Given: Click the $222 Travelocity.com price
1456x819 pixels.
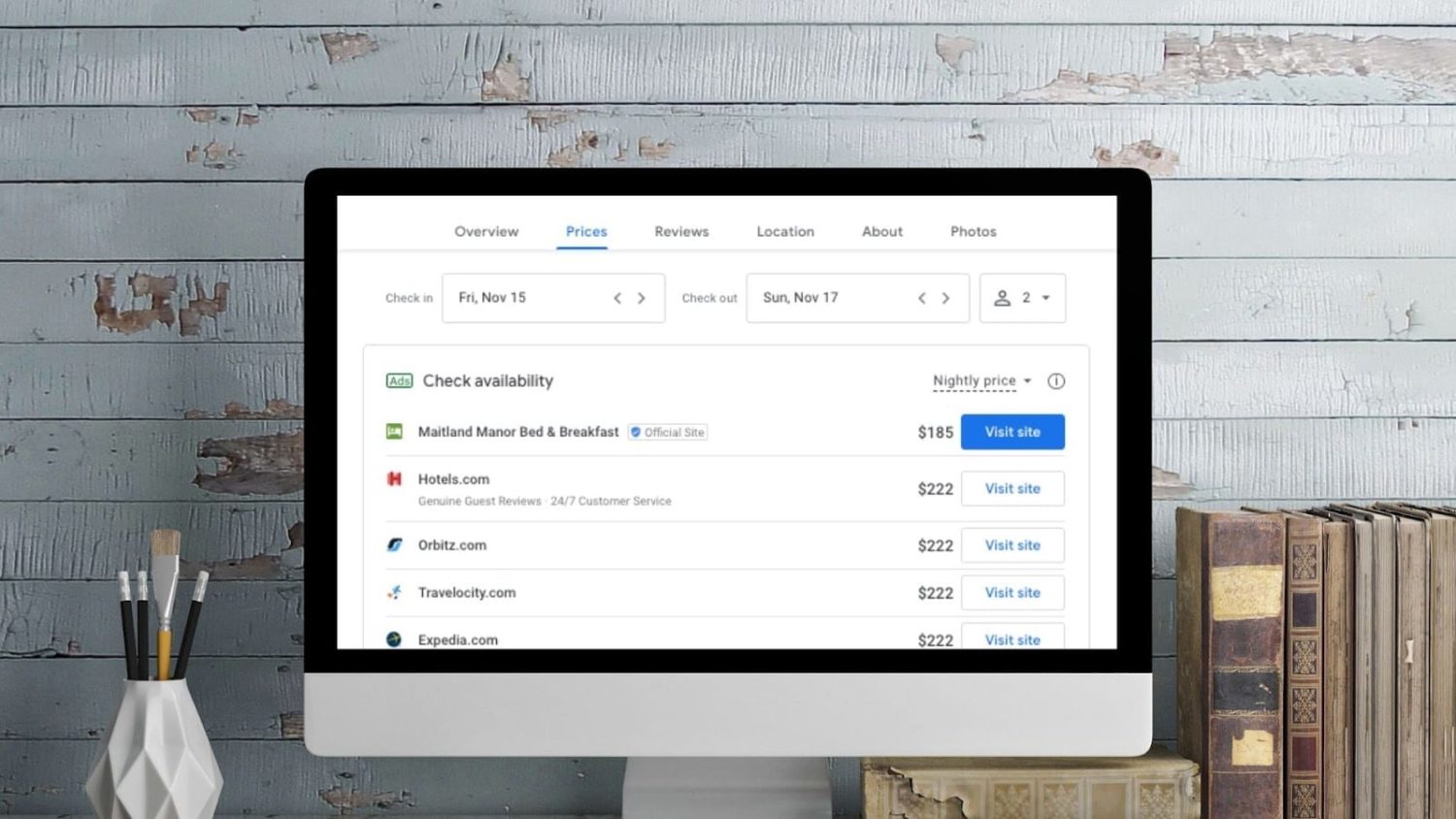Looking at the screenshot, I should click(936, 593).
